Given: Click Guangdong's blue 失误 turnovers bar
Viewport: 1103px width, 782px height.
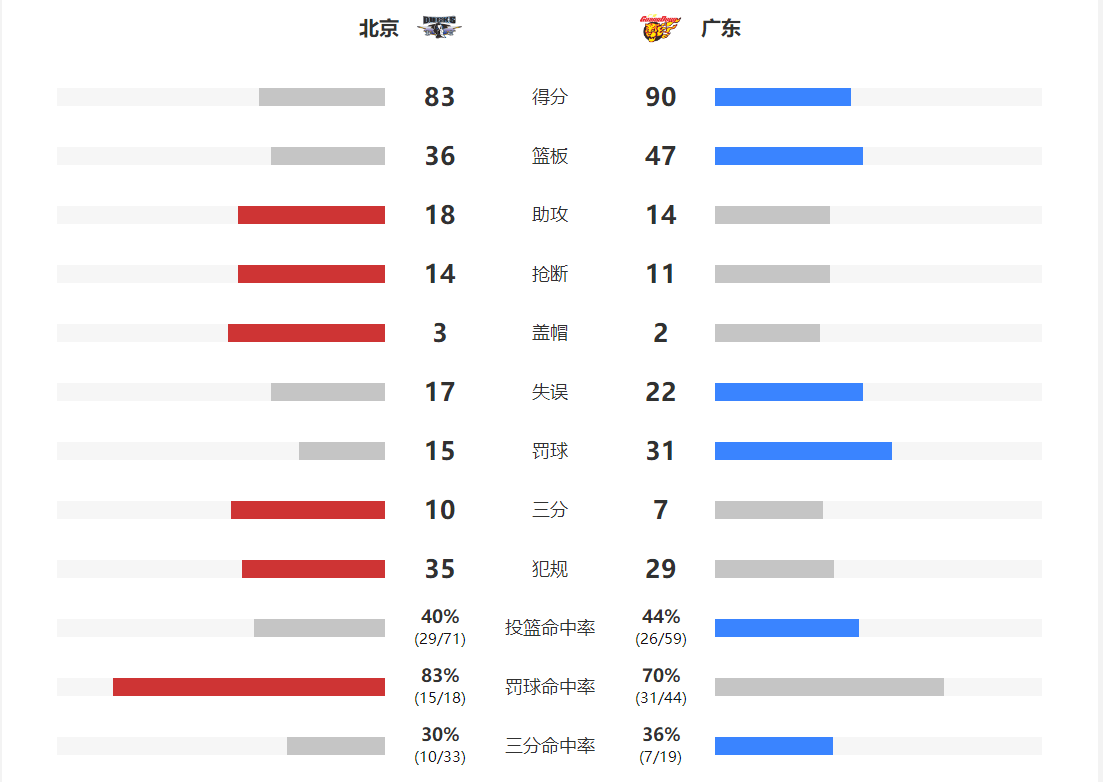Looking at the screenshot, I should coord(789,392).
